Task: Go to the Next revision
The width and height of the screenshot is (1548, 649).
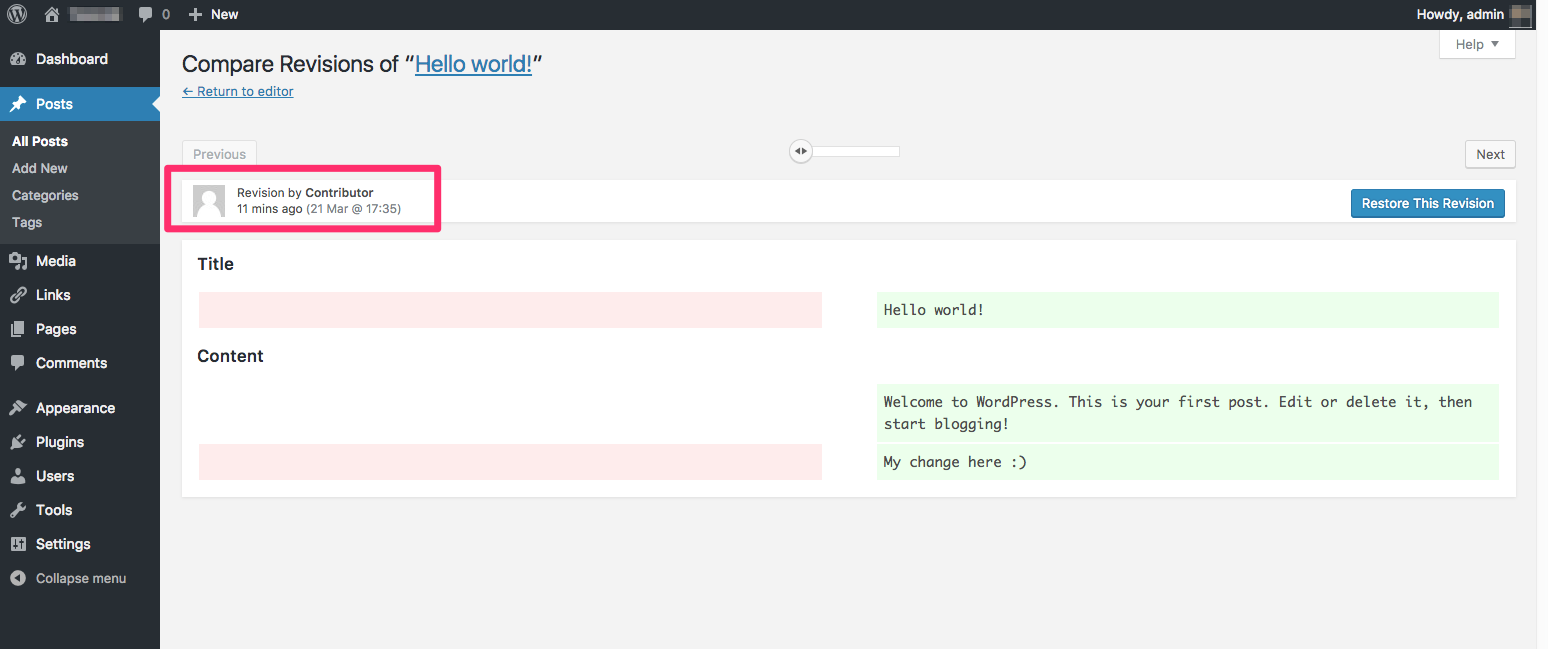Action: click(x=1490, y=154)
